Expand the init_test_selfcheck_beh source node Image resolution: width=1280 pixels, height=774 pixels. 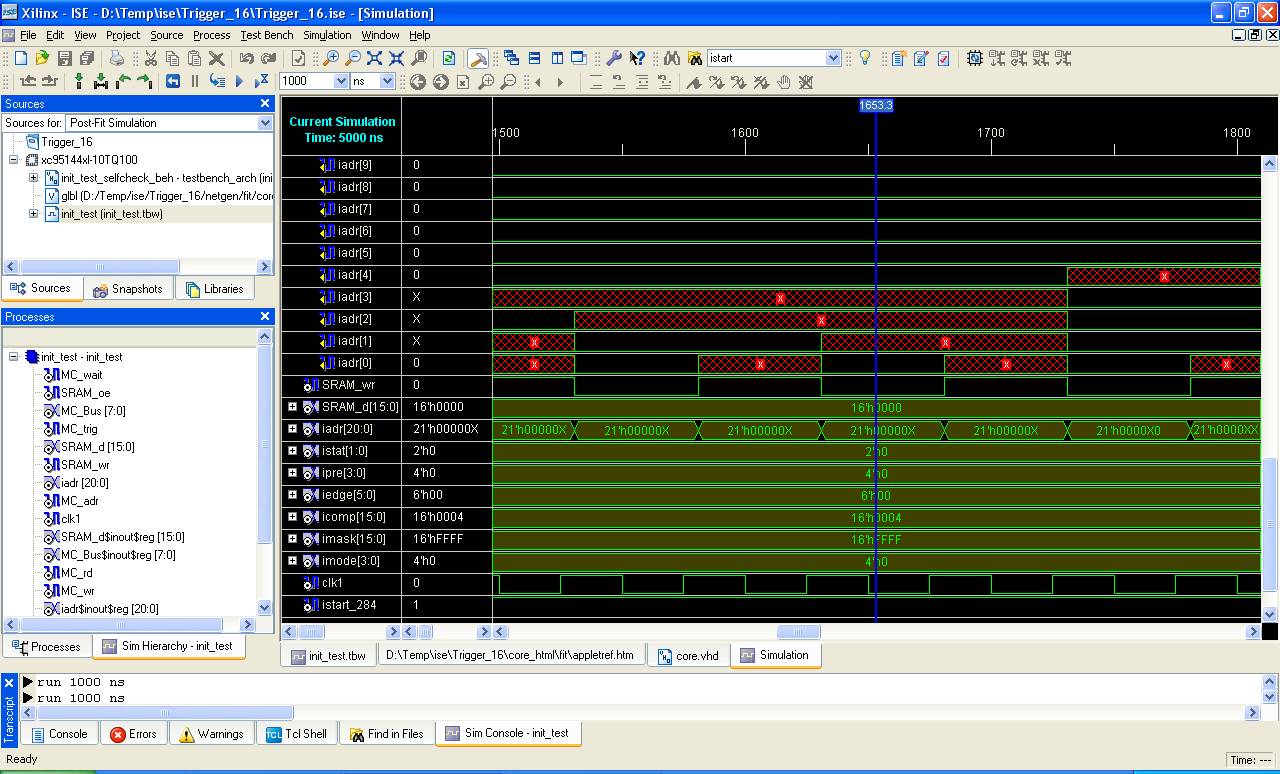33,178
